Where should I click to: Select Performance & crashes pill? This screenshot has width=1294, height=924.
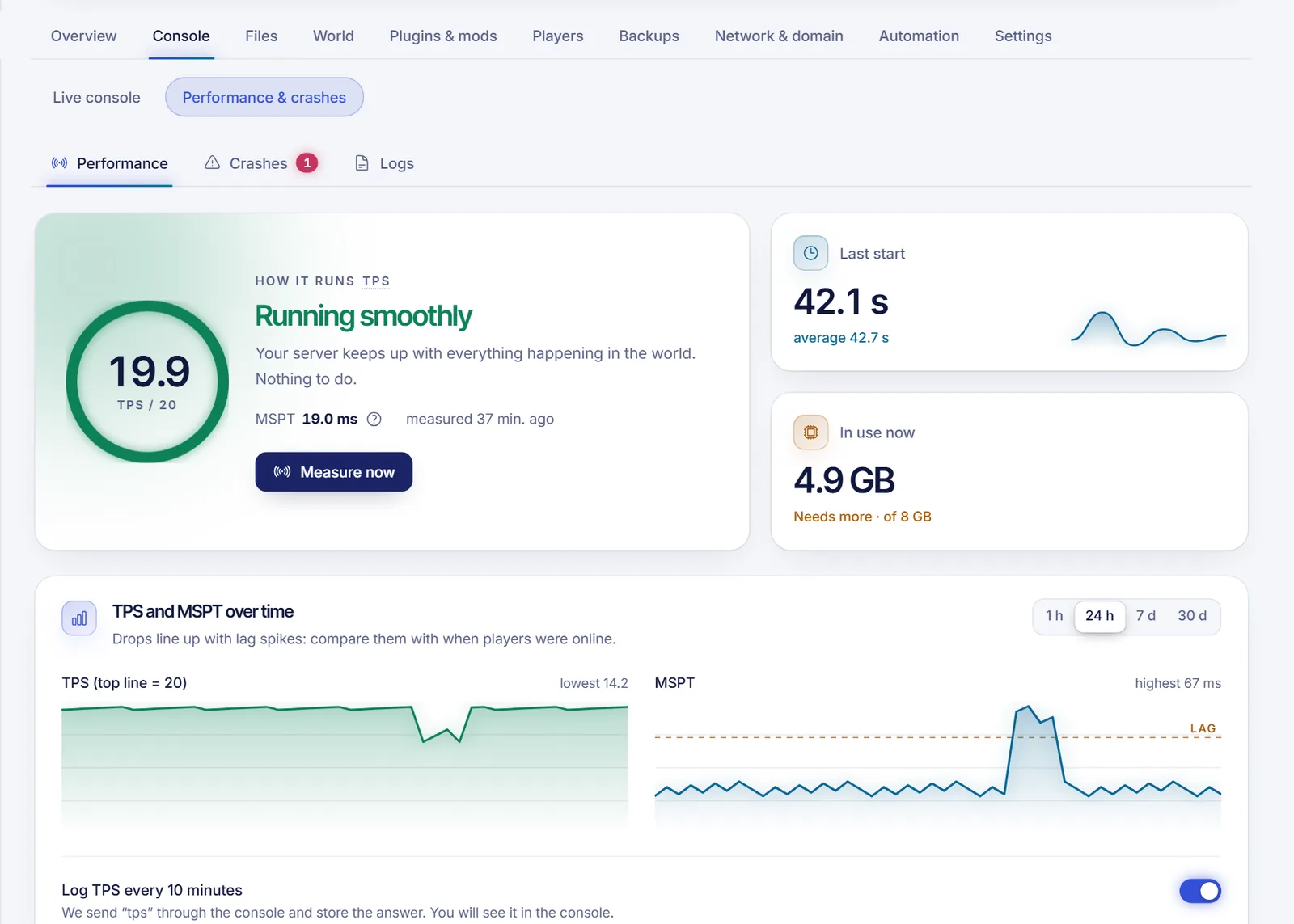[264, 97]
